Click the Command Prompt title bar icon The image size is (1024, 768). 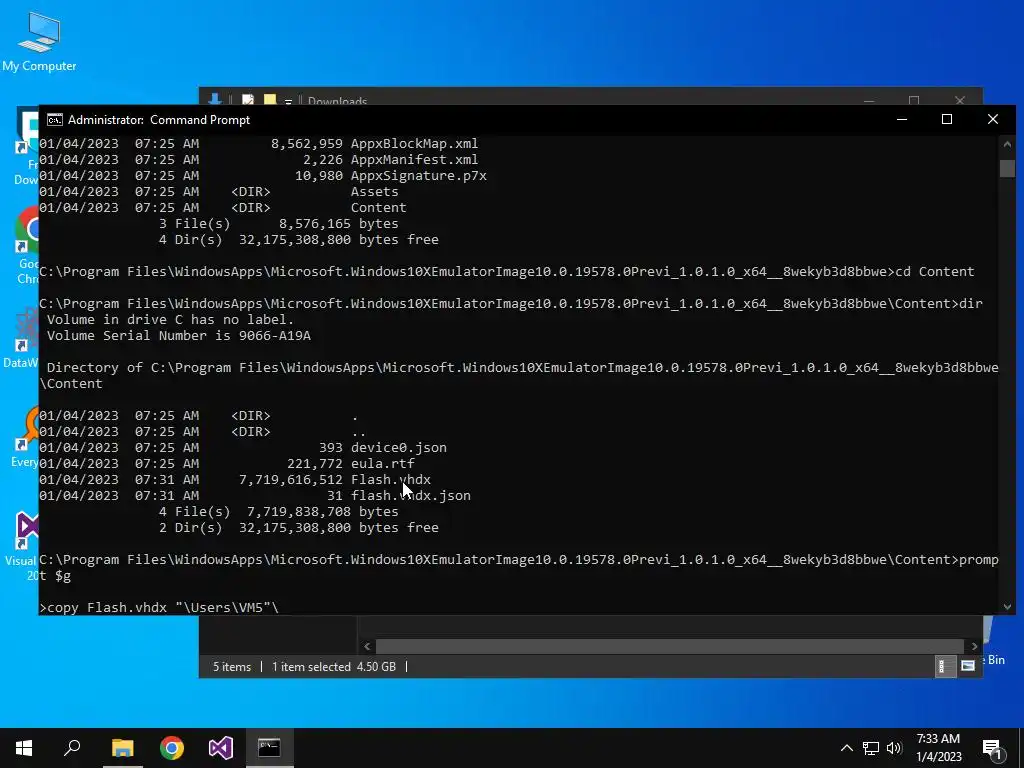tap(55, 120)
